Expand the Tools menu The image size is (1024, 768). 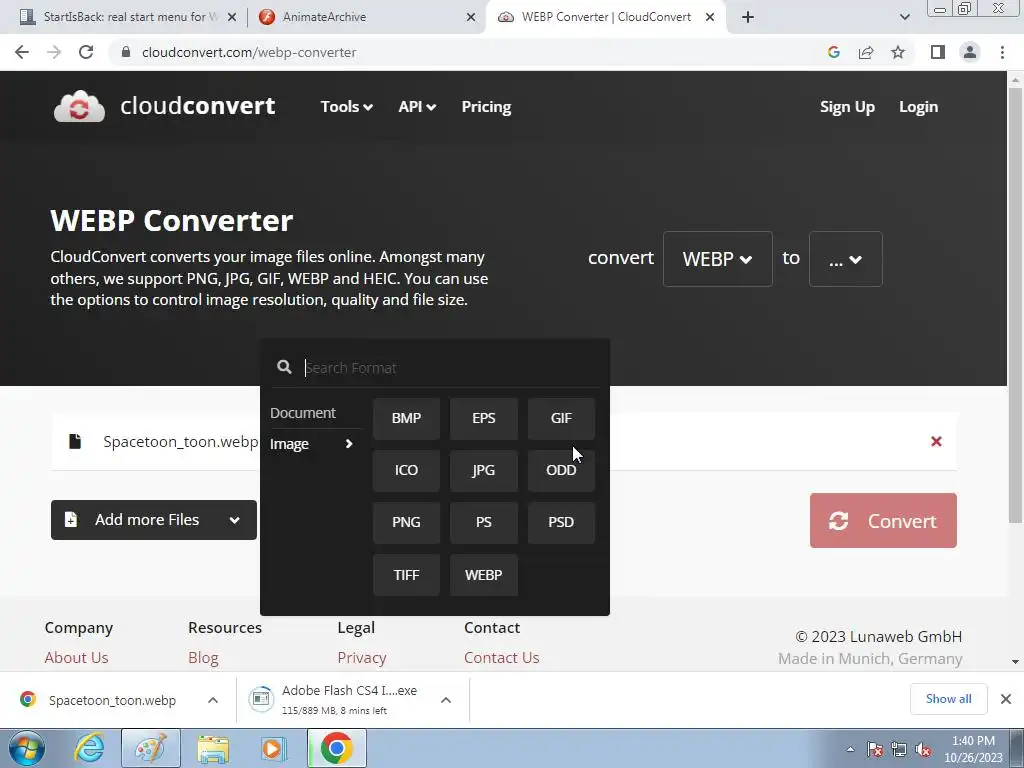[x=346, y=106]
